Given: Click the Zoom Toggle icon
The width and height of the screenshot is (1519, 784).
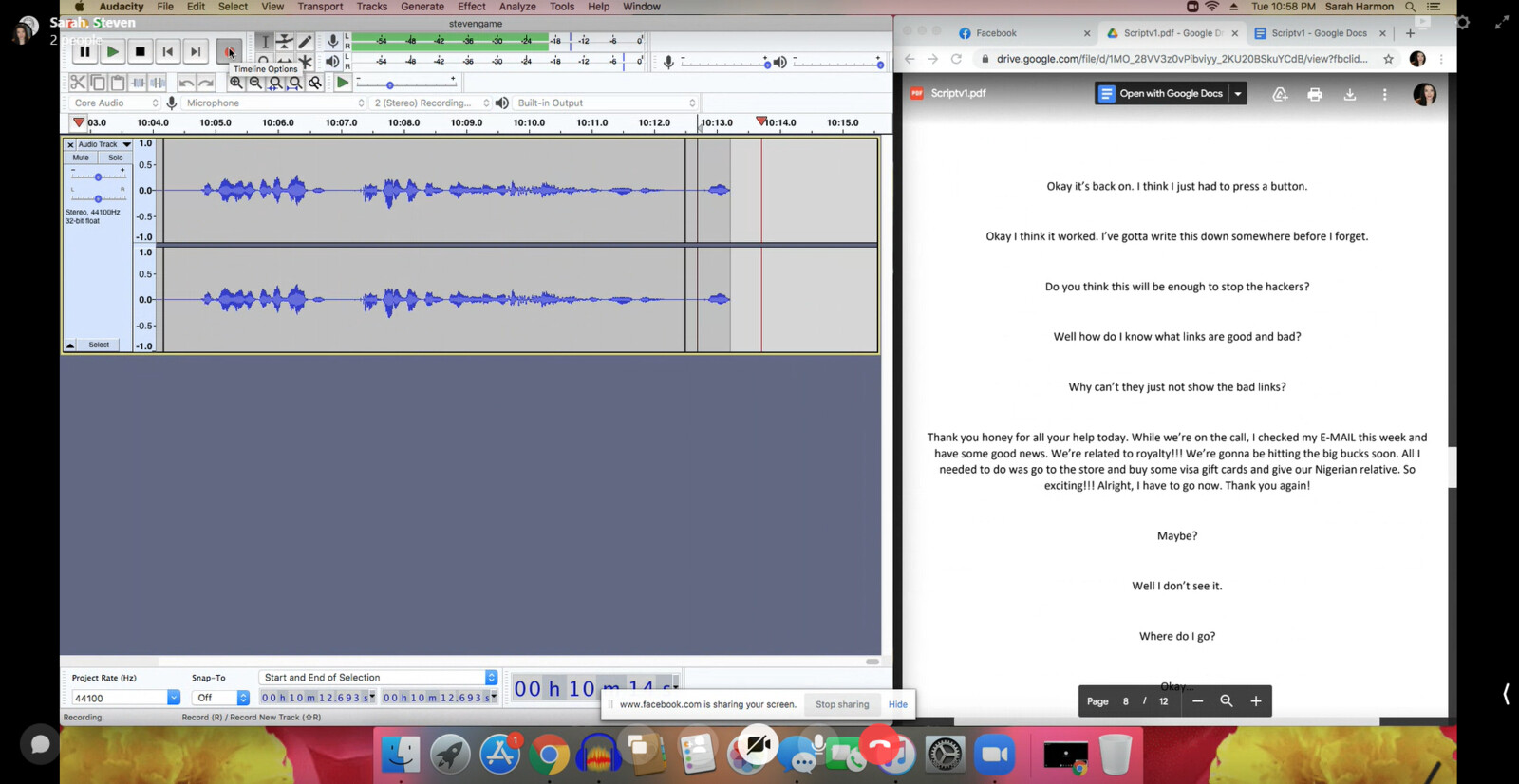Looking at the screenshot, I should point(315,83).
